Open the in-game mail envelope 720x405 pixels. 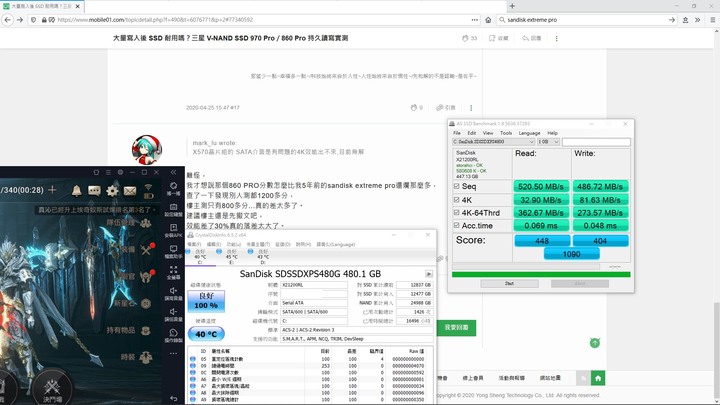coord(130,191)
